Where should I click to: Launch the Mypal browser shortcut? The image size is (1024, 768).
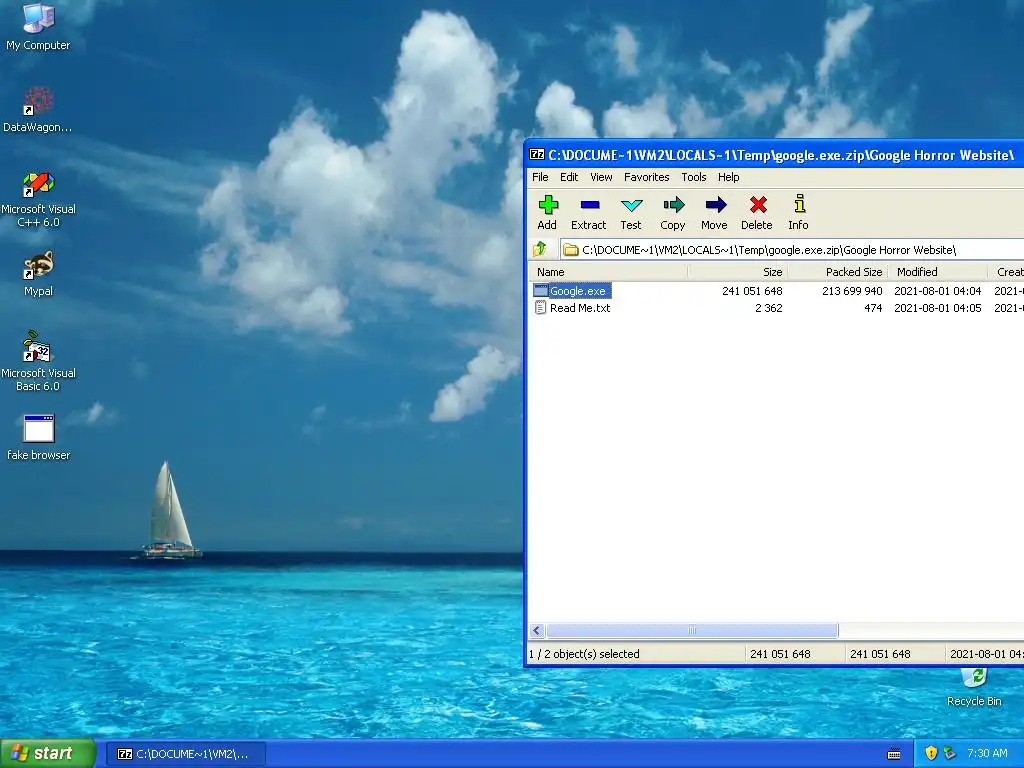(39, 265)
